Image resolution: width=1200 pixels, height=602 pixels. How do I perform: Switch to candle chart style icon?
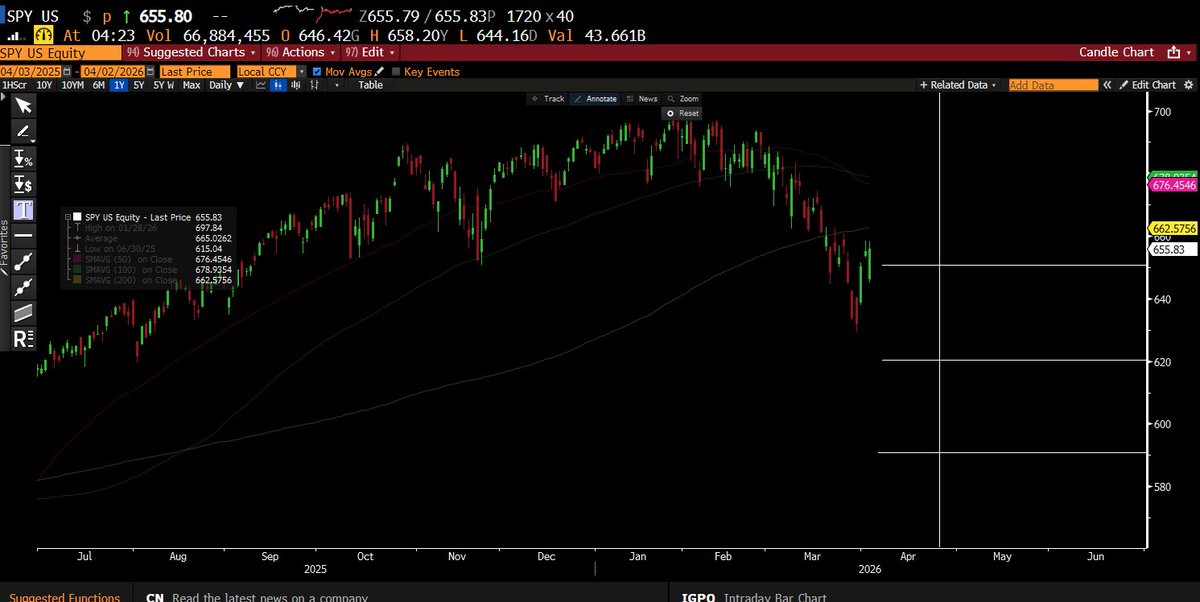278,85
